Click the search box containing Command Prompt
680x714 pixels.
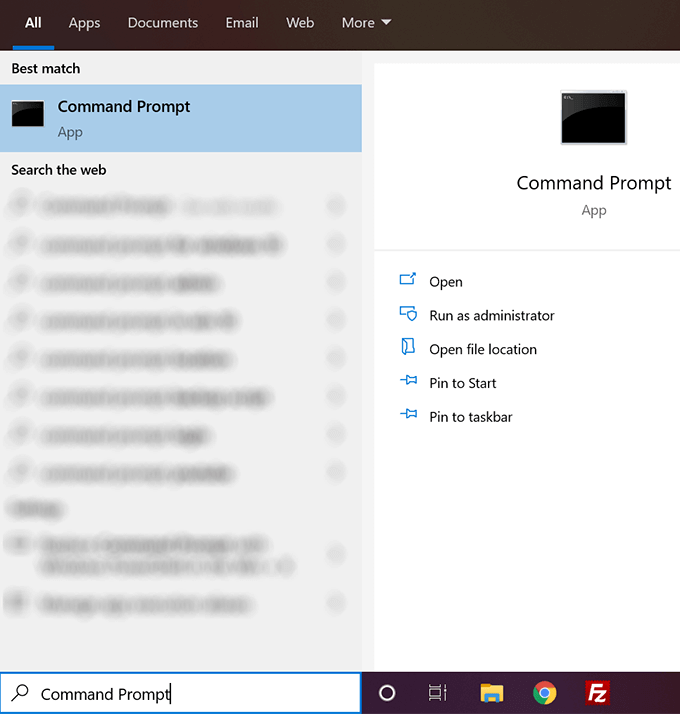[180, 693]
